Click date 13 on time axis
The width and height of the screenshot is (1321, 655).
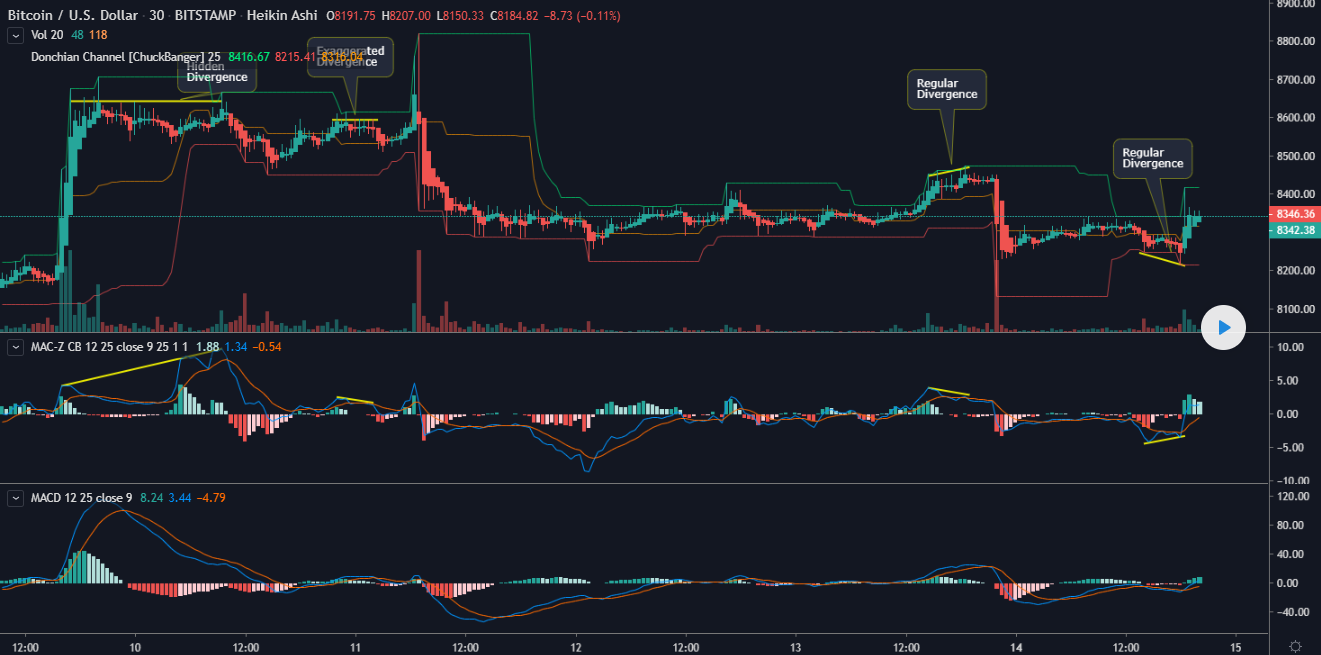click(x=796, y=646)
